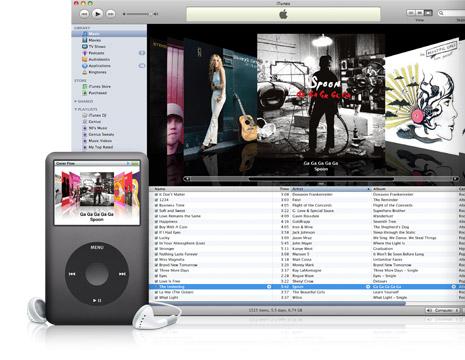Click the Play button in iTunes toolbar
Screen dimensions: 465x360
(x=97, y=14)
